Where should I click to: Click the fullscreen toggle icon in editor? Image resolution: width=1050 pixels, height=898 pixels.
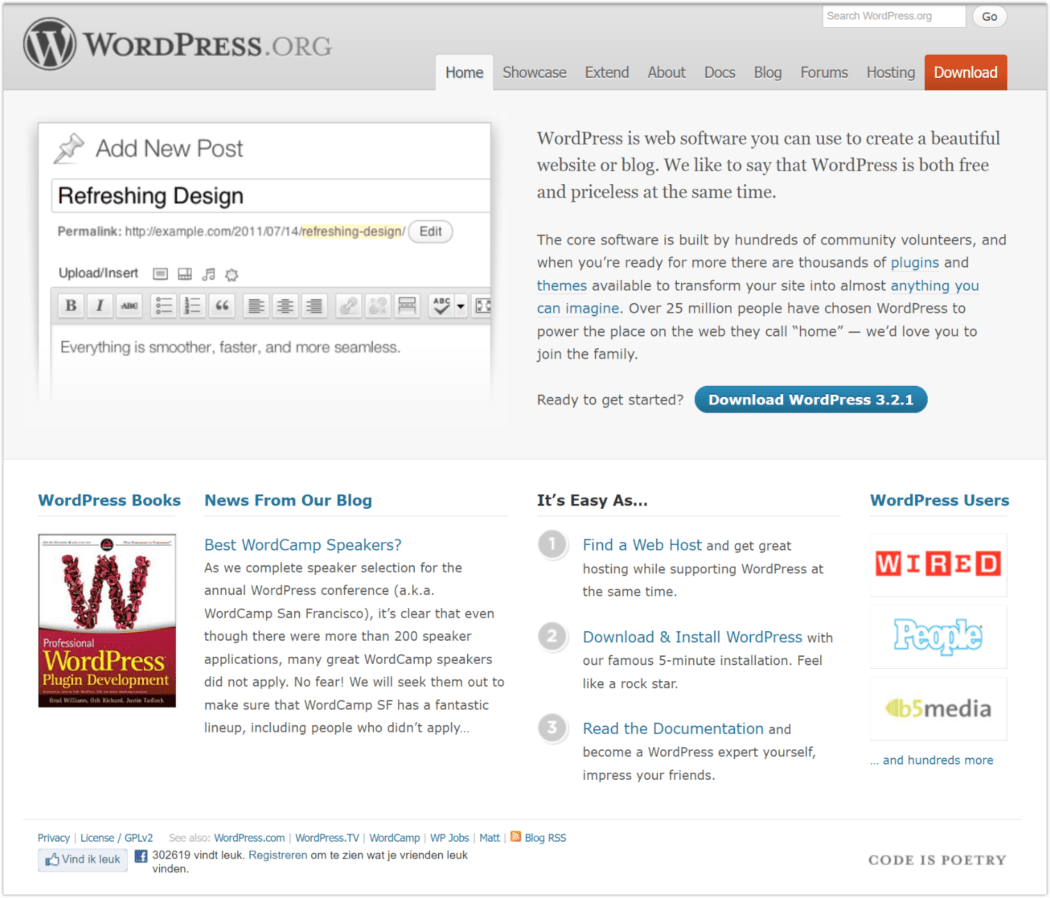click(482, 306)
